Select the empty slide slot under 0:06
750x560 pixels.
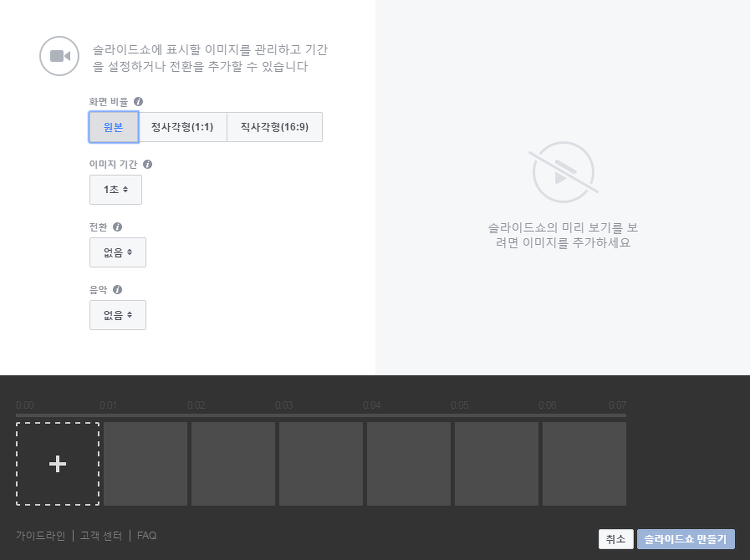click(x=585, y=463)
